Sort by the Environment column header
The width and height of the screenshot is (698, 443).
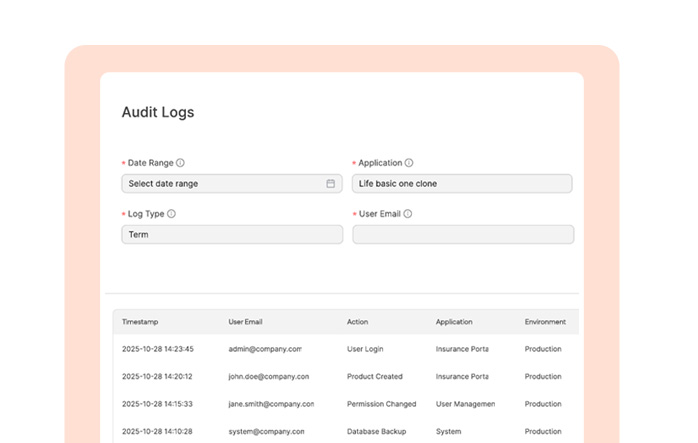[545, 322]
